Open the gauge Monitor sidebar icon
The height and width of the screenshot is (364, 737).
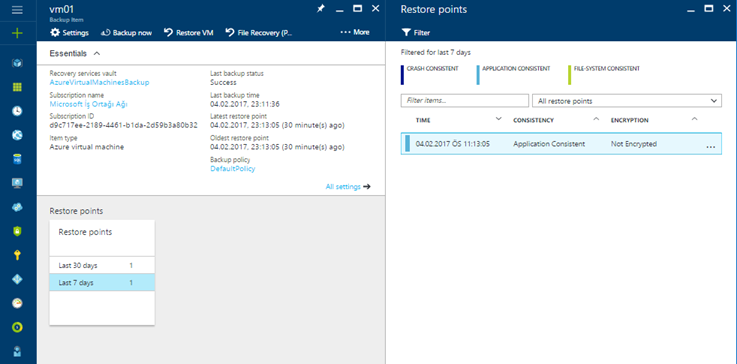click(17, 303)
